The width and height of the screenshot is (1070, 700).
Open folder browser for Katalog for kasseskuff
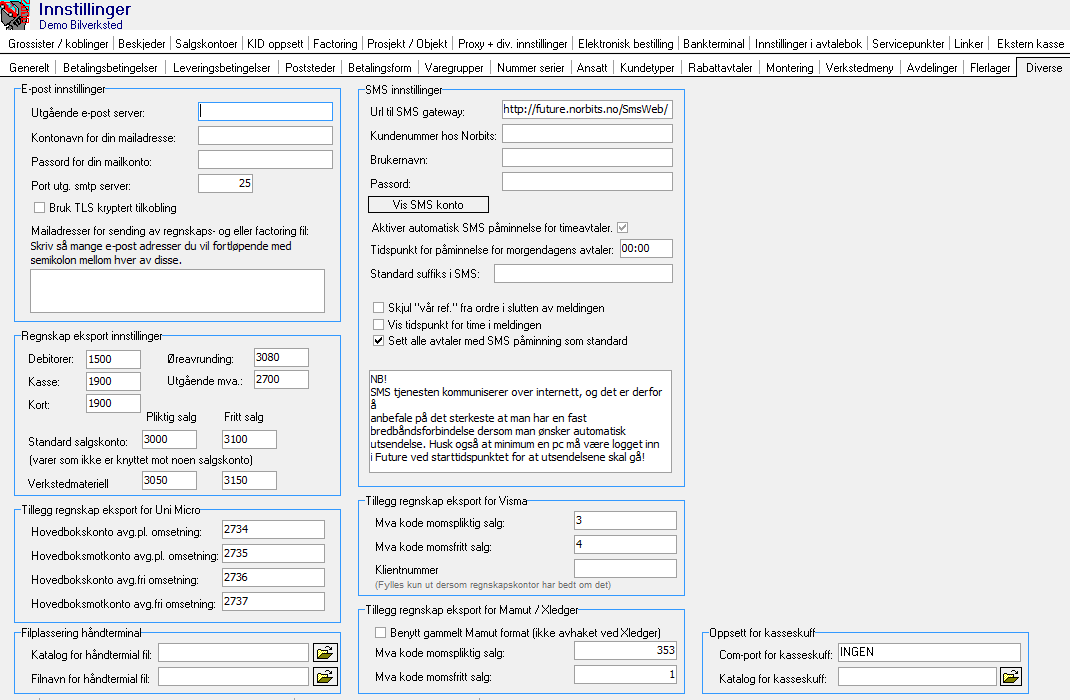point(1010,677)
